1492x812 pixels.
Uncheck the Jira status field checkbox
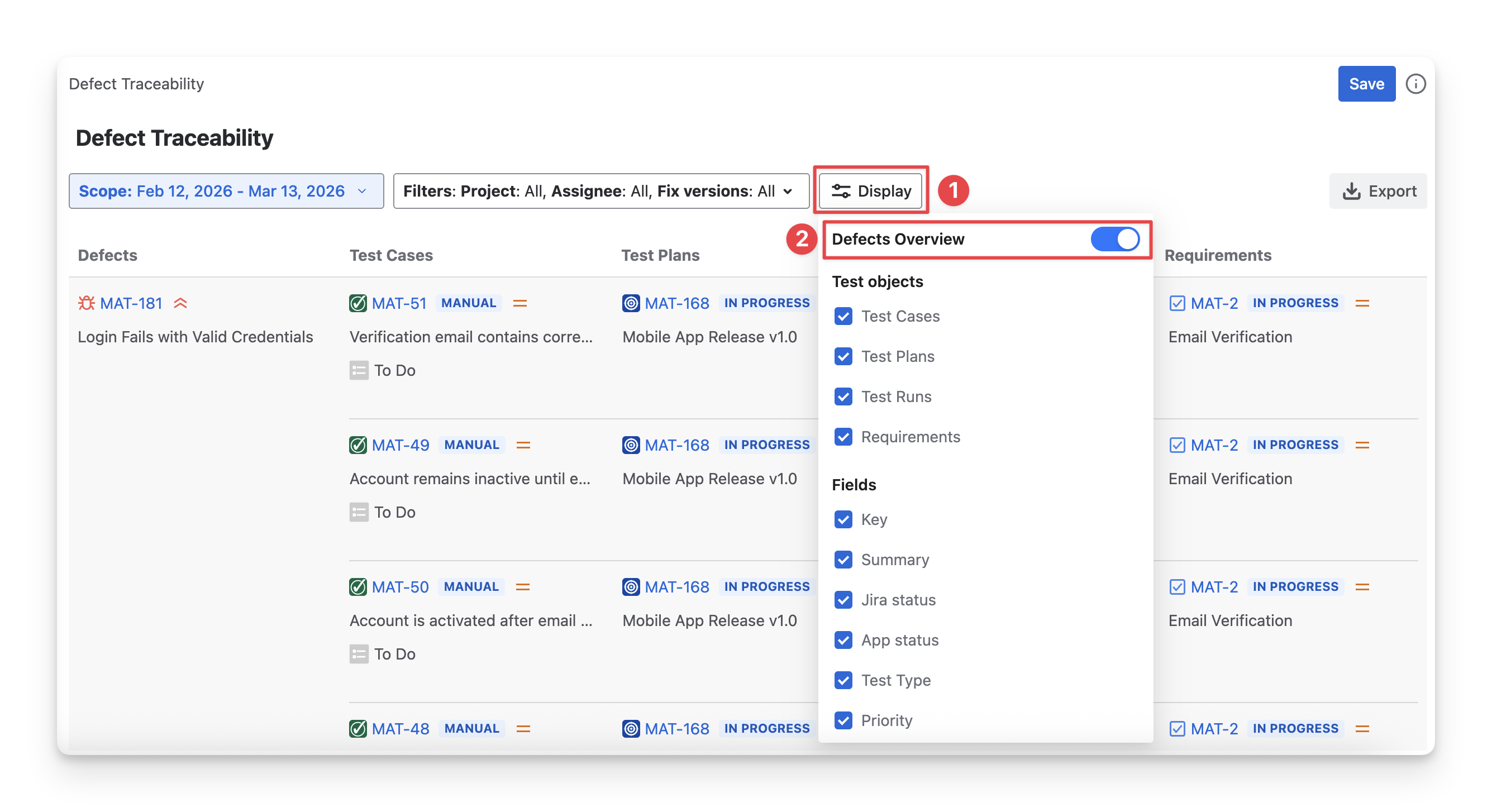(x=843, y=600)
